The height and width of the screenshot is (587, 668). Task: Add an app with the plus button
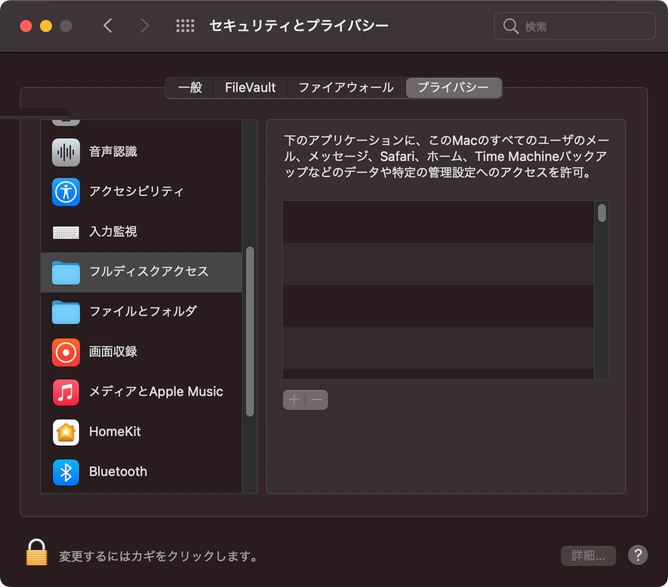click(294, 400)
